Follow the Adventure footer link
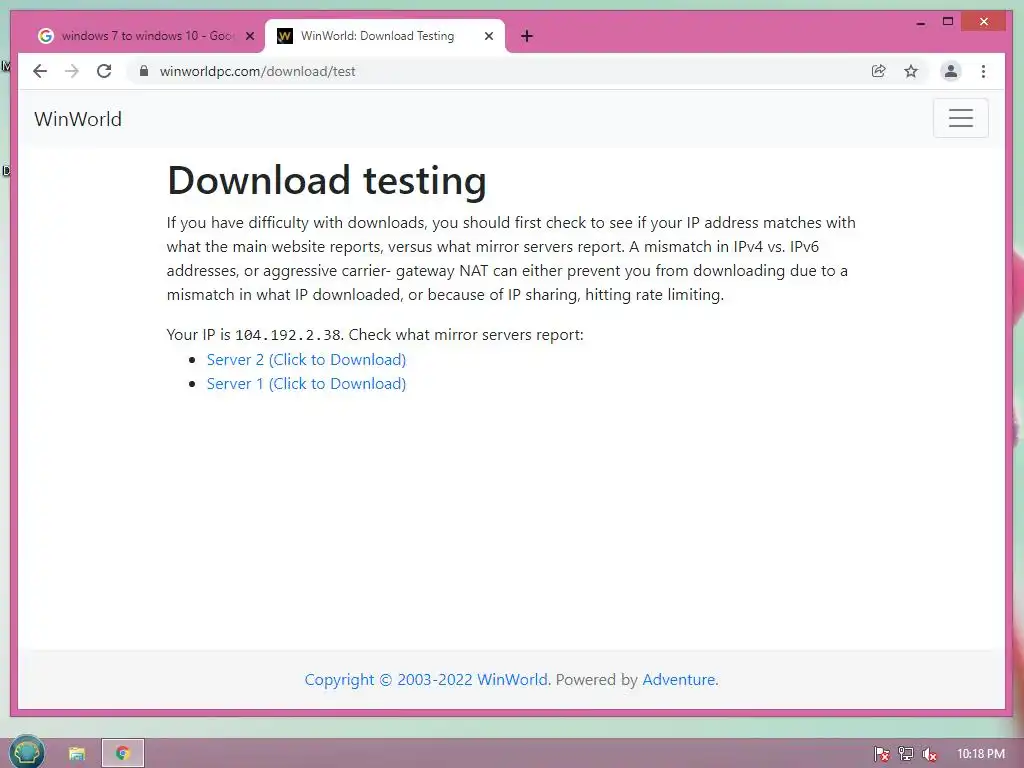 [680, 680]
